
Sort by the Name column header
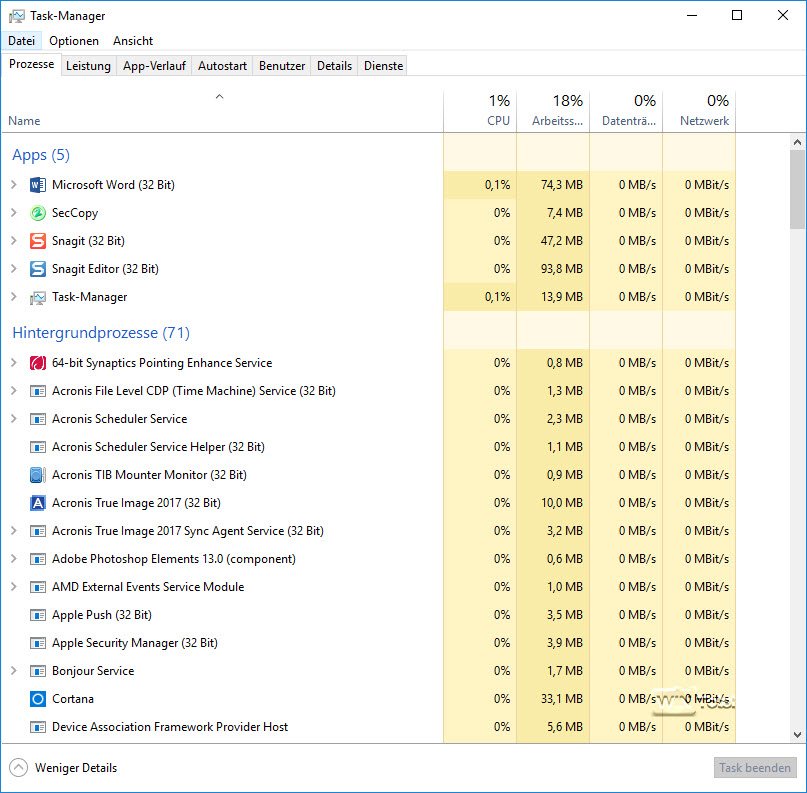click(222, 111)
